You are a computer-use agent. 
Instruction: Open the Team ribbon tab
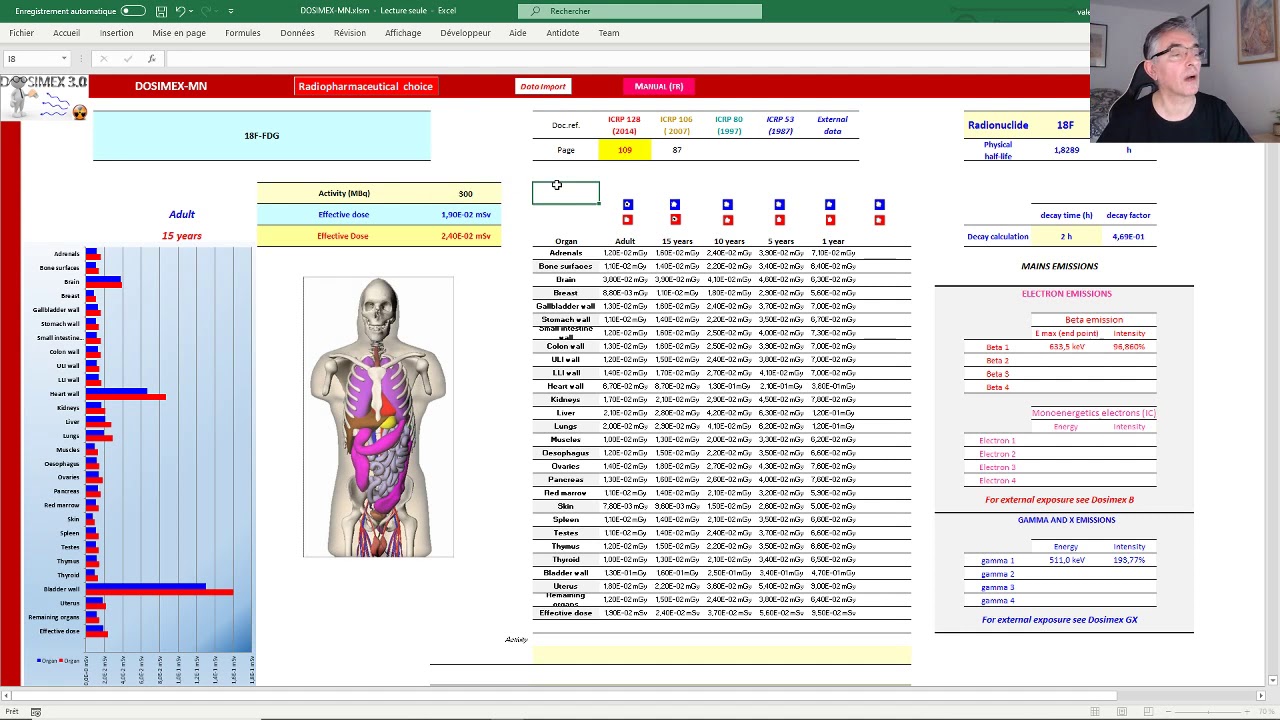tap(608, 33)
